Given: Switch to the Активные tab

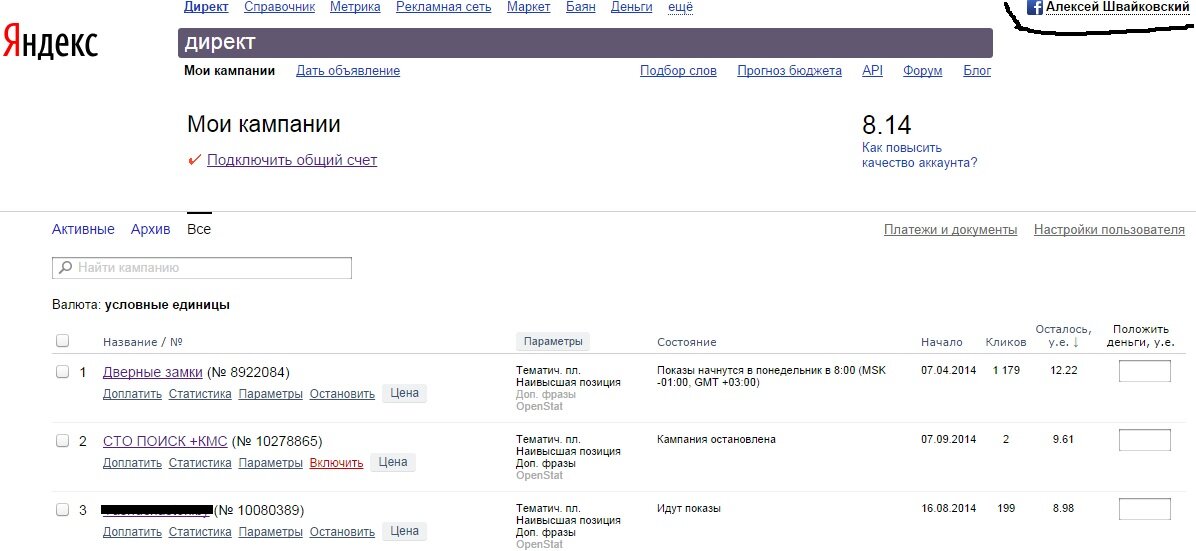Looking at the screenshot, I should point(83,229).
